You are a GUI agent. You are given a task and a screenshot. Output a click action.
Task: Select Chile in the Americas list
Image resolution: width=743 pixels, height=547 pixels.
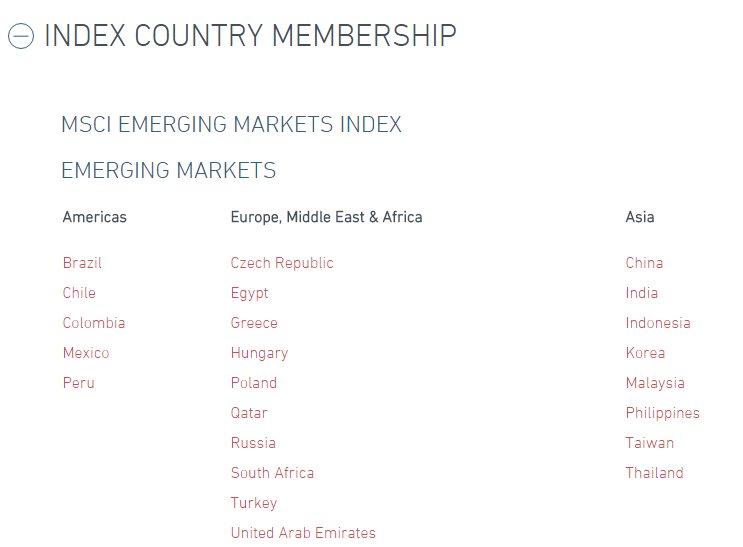pos(79,293)
